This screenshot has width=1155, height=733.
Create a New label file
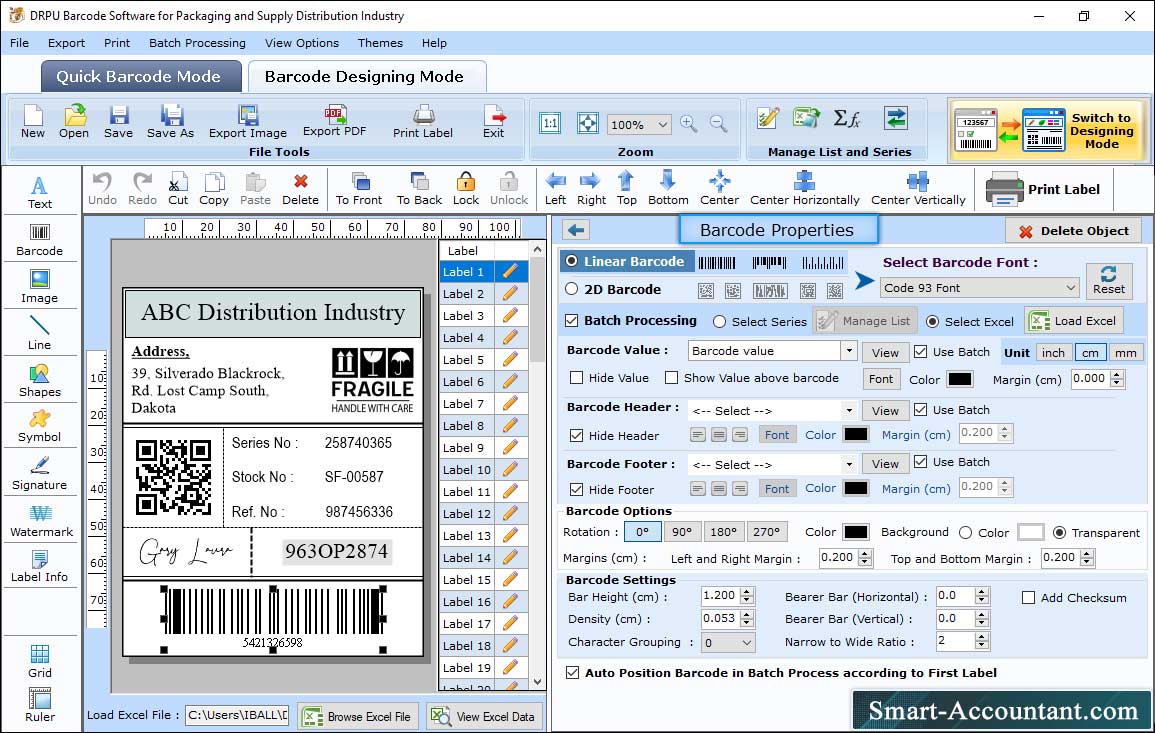32,122
